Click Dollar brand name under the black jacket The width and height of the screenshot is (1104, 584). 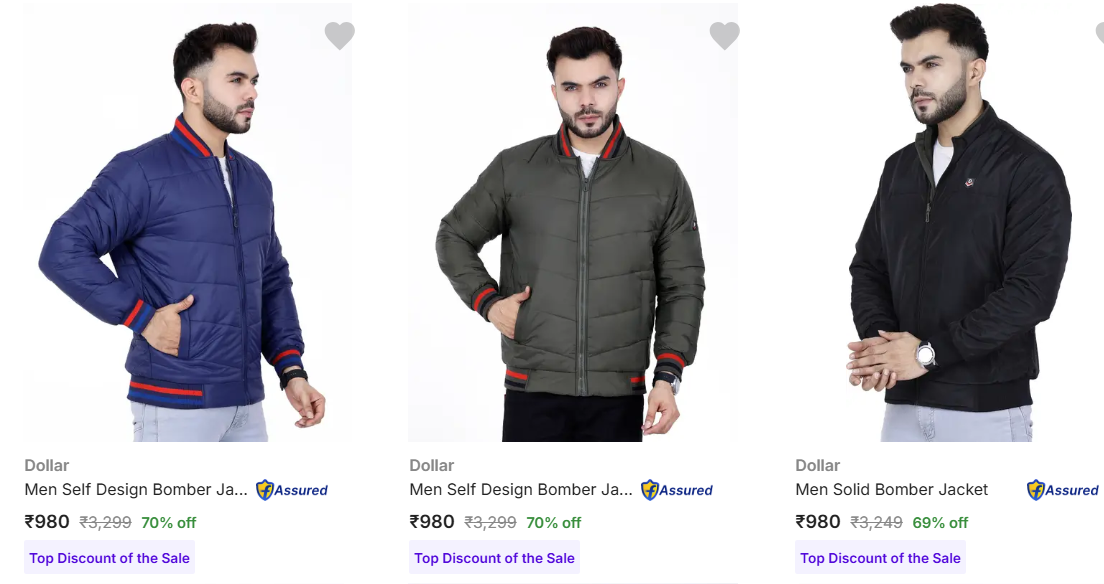[x=818, y=465]
